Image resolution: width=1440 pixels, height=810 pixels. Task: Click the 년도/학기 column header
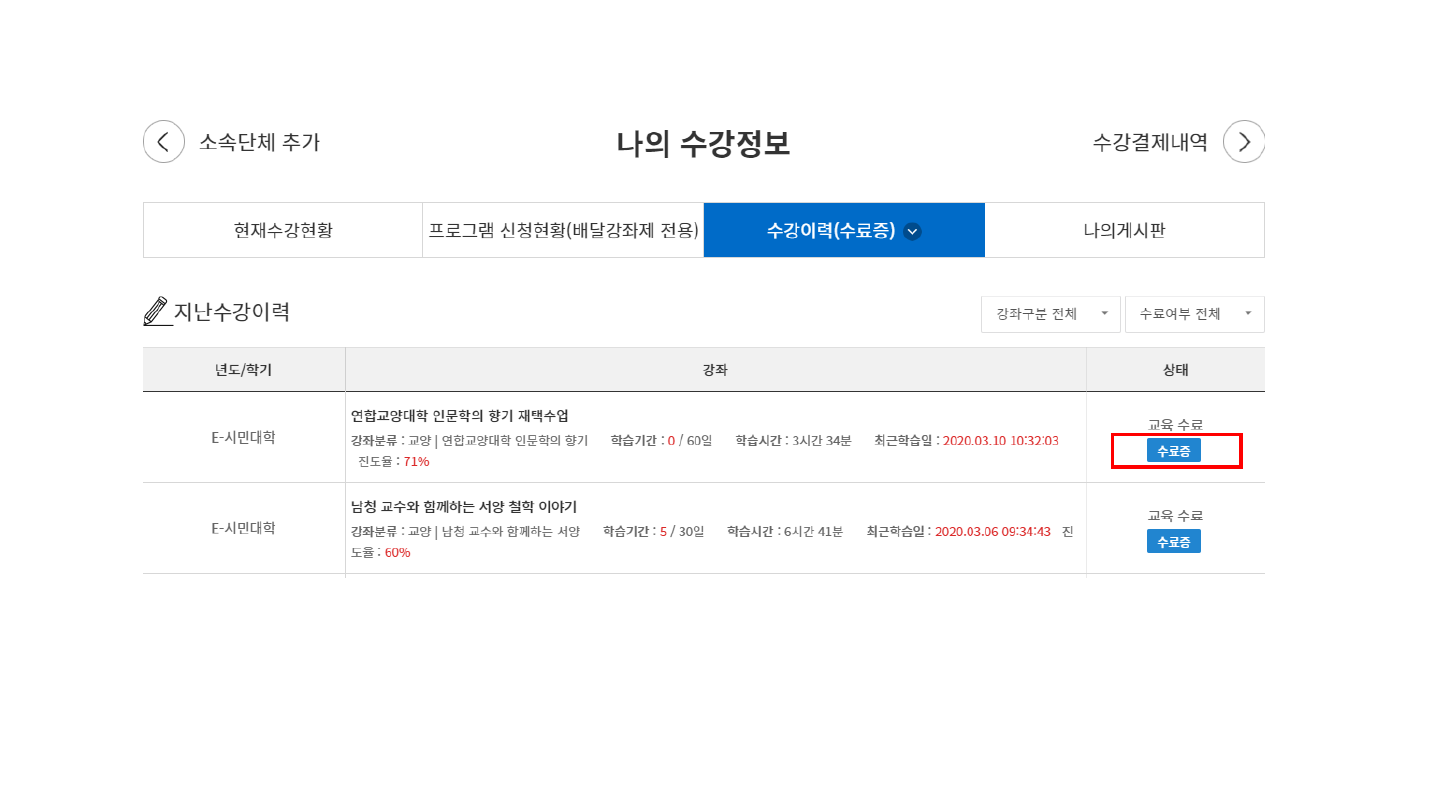pyautogui.click(x=243, y=370)
